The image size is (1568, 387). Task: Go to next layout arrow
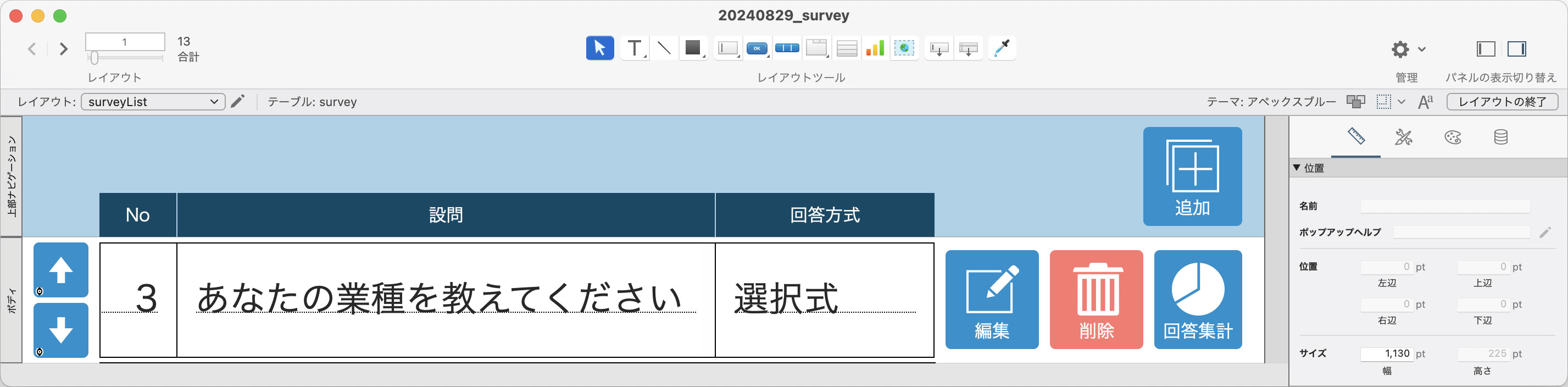[63, 49]
